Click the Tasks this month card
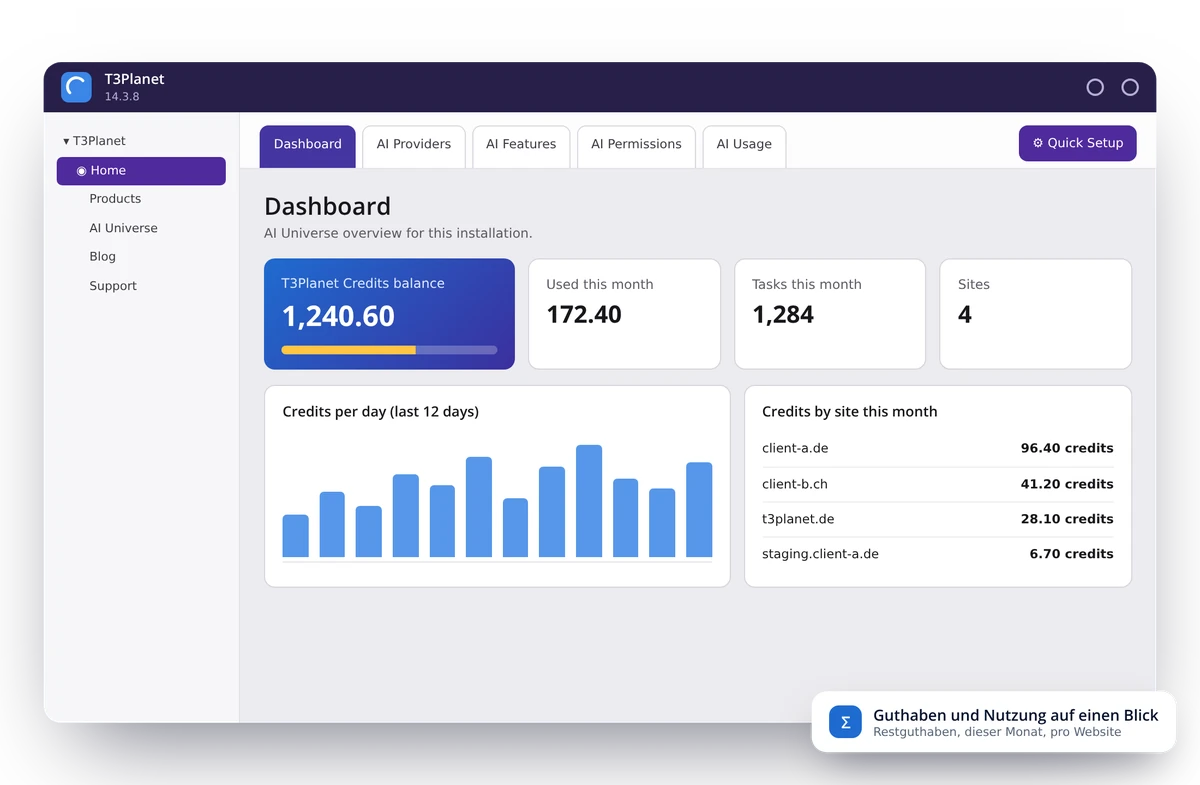1200x785 pixels. (830, 314)
